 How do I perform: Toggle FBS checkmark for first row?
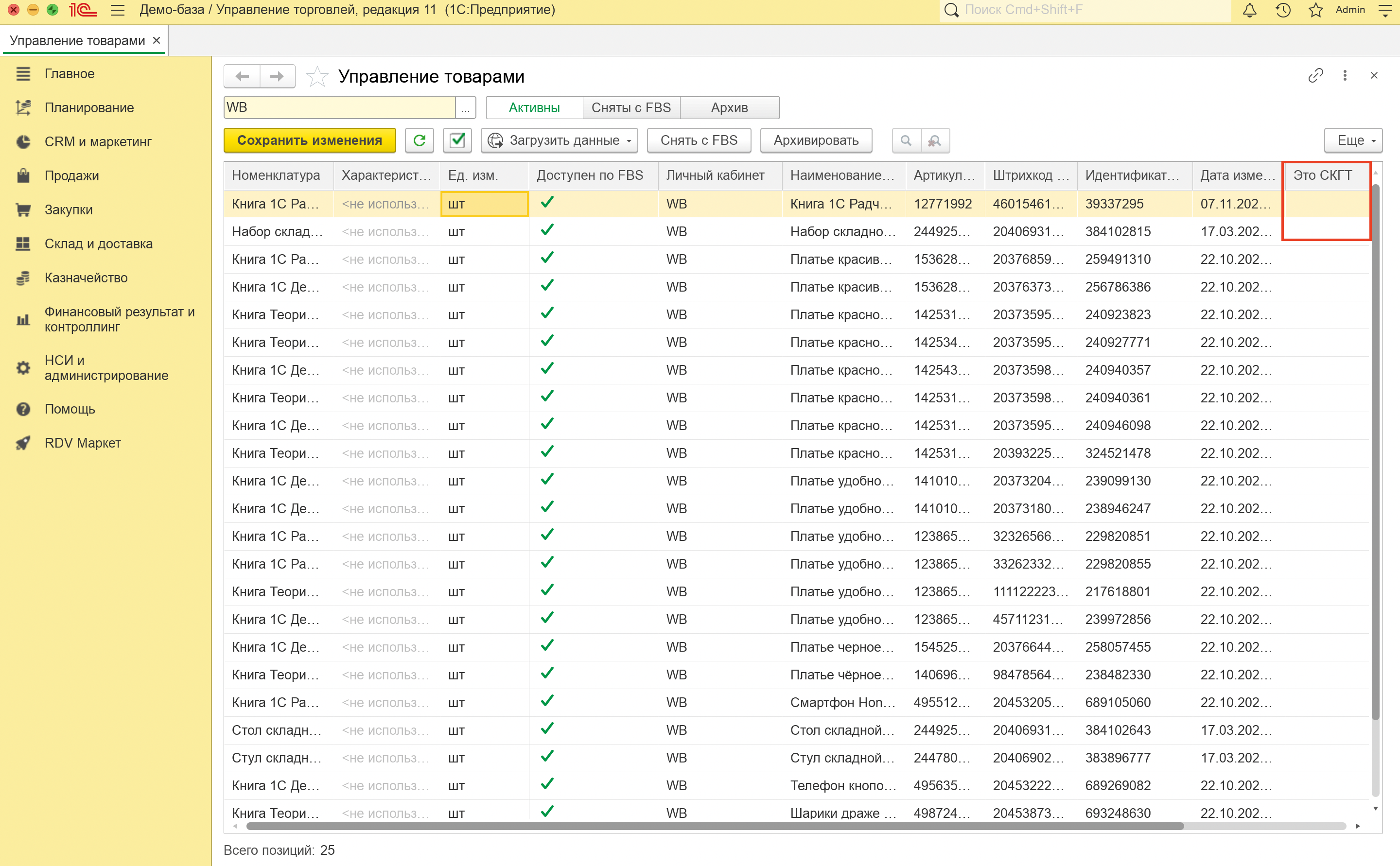(547, 203)
